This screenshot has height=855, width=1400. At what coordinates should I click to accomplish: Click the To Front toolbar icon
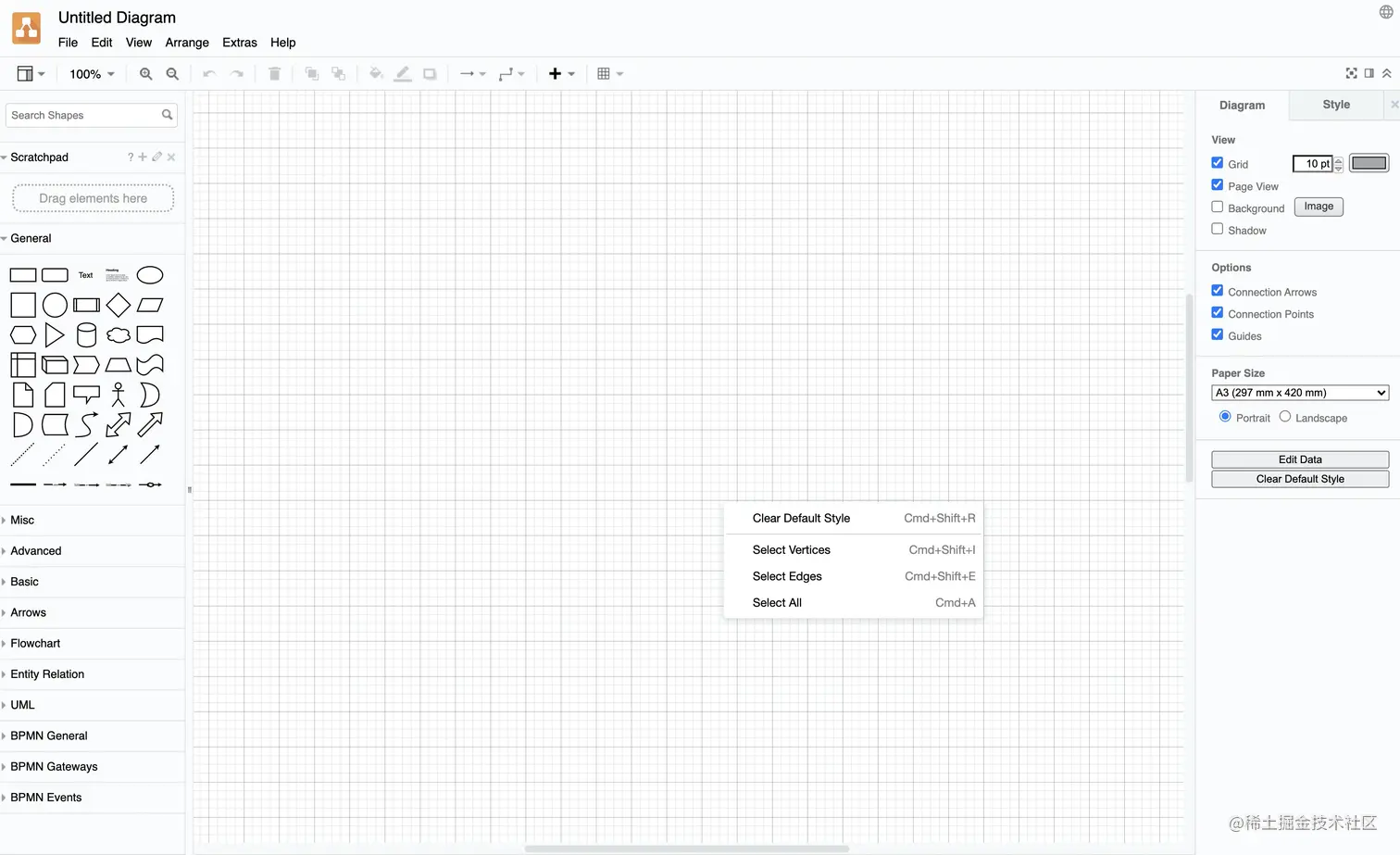[312, 74]
